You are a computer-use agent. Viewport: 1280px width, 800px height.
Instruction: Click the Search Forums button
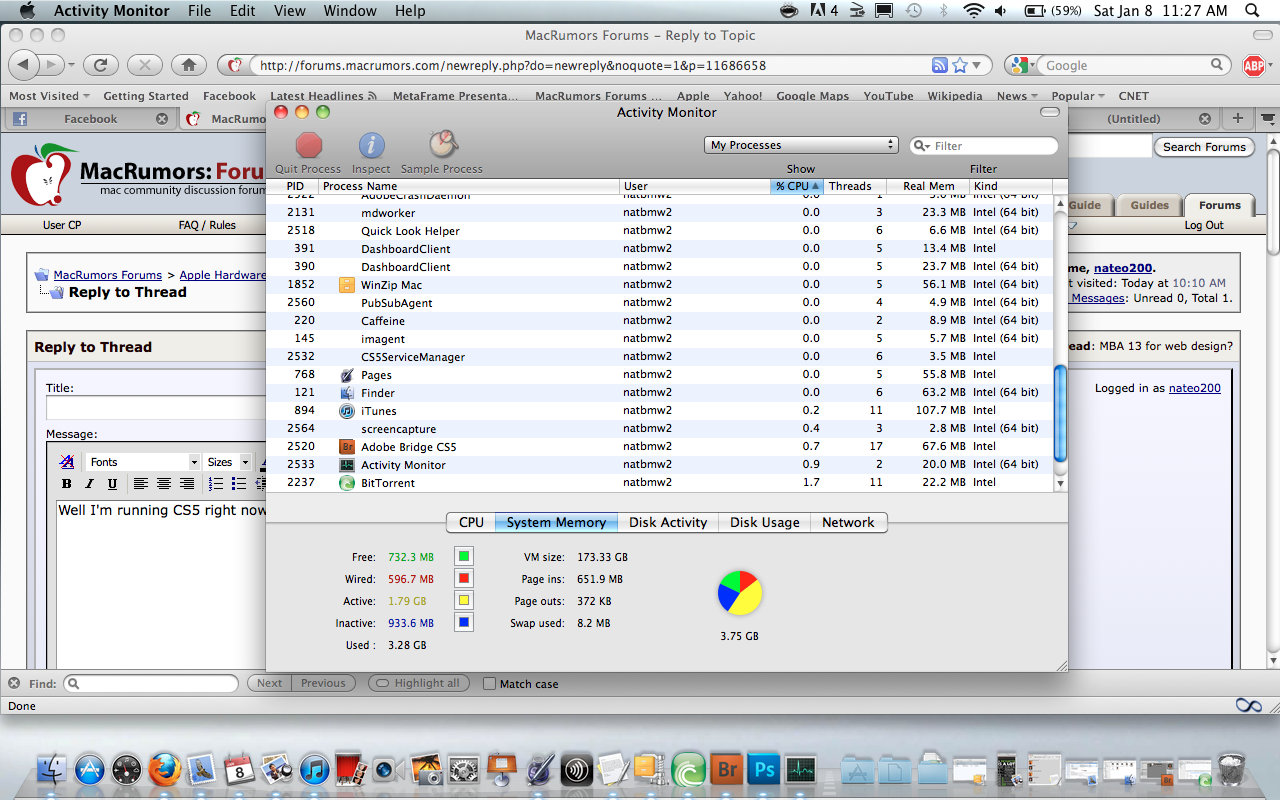(1204, 147)
